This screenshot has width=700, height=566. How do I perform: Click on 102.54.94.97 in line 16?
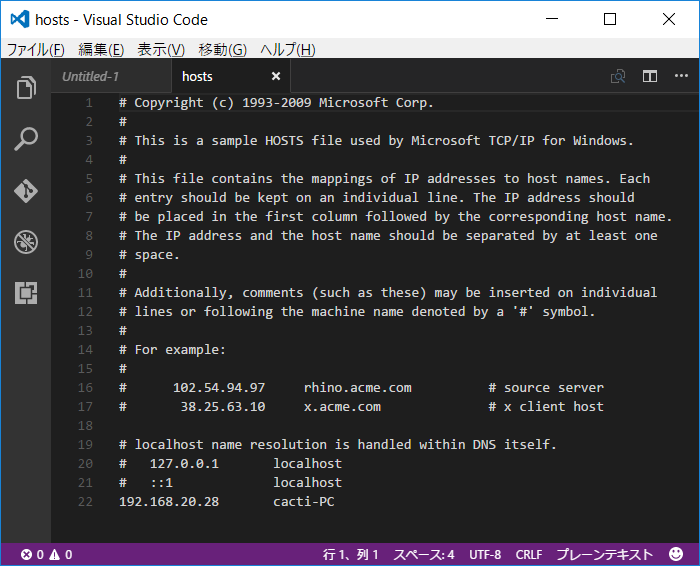(x=219, y=387)
